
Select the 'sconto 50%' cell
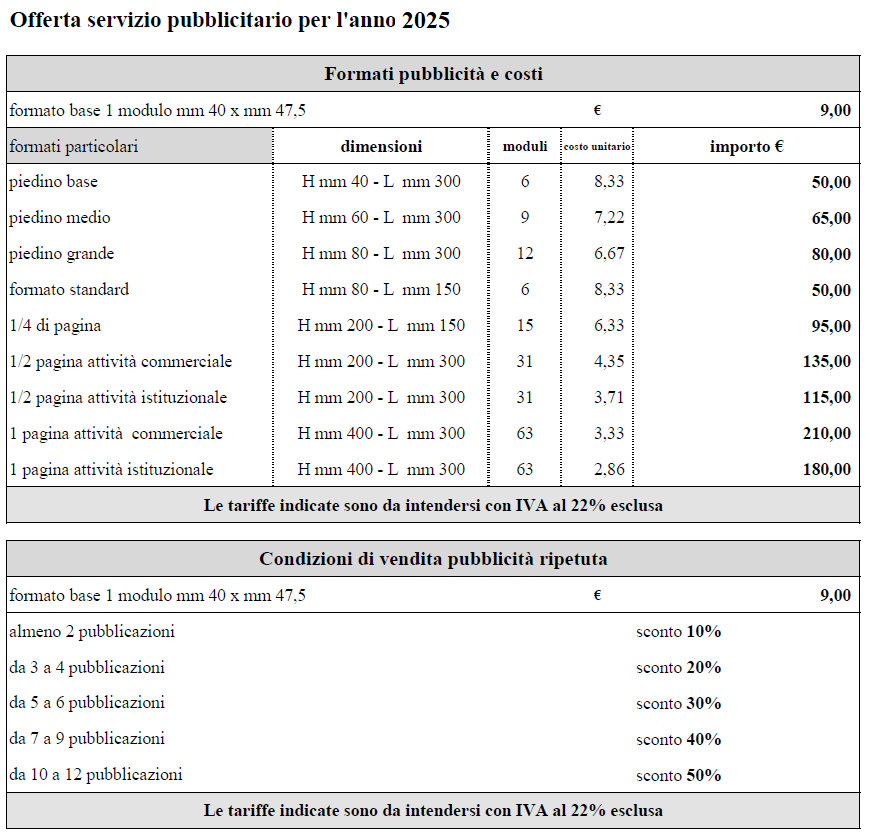click(678, 776)
